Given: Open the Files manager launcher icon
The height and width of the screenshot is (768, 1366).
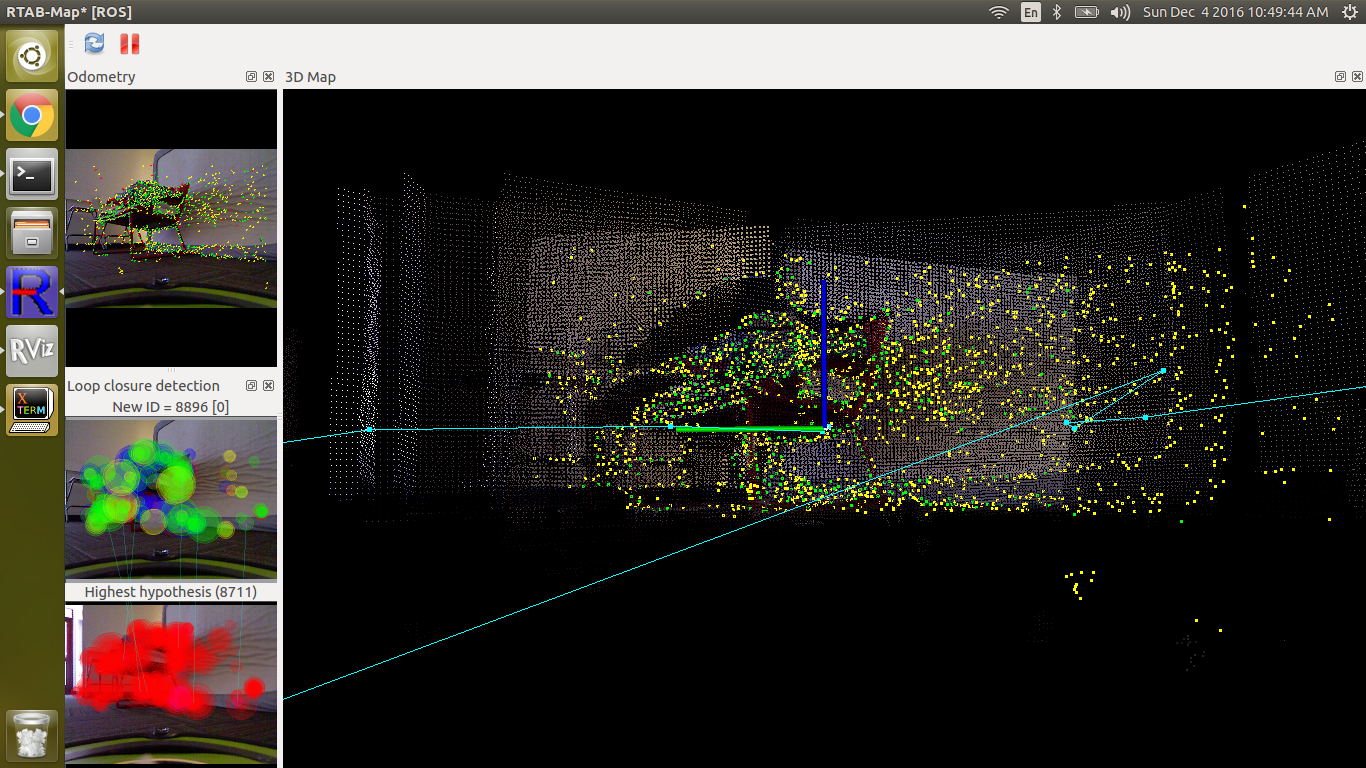Looking at the screenshot, I should tap(32, 233).
